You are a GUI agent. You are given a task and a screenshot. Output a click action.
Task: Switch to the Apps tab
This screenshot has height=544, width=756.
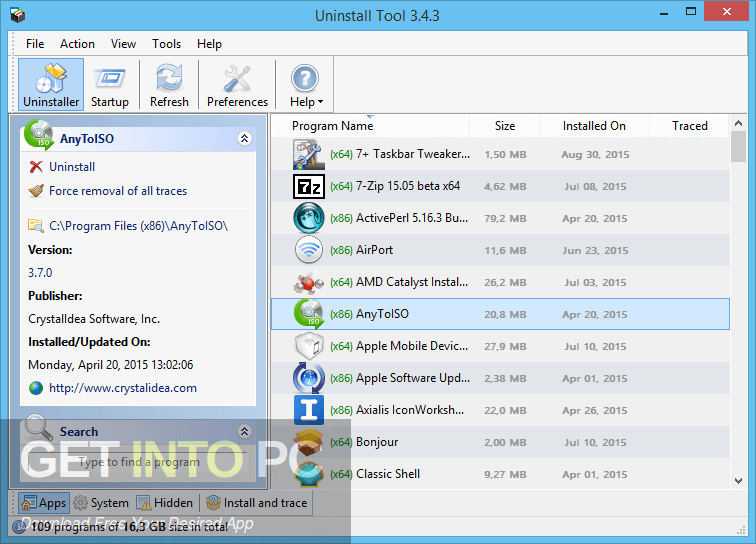click(x=44, y=503)
